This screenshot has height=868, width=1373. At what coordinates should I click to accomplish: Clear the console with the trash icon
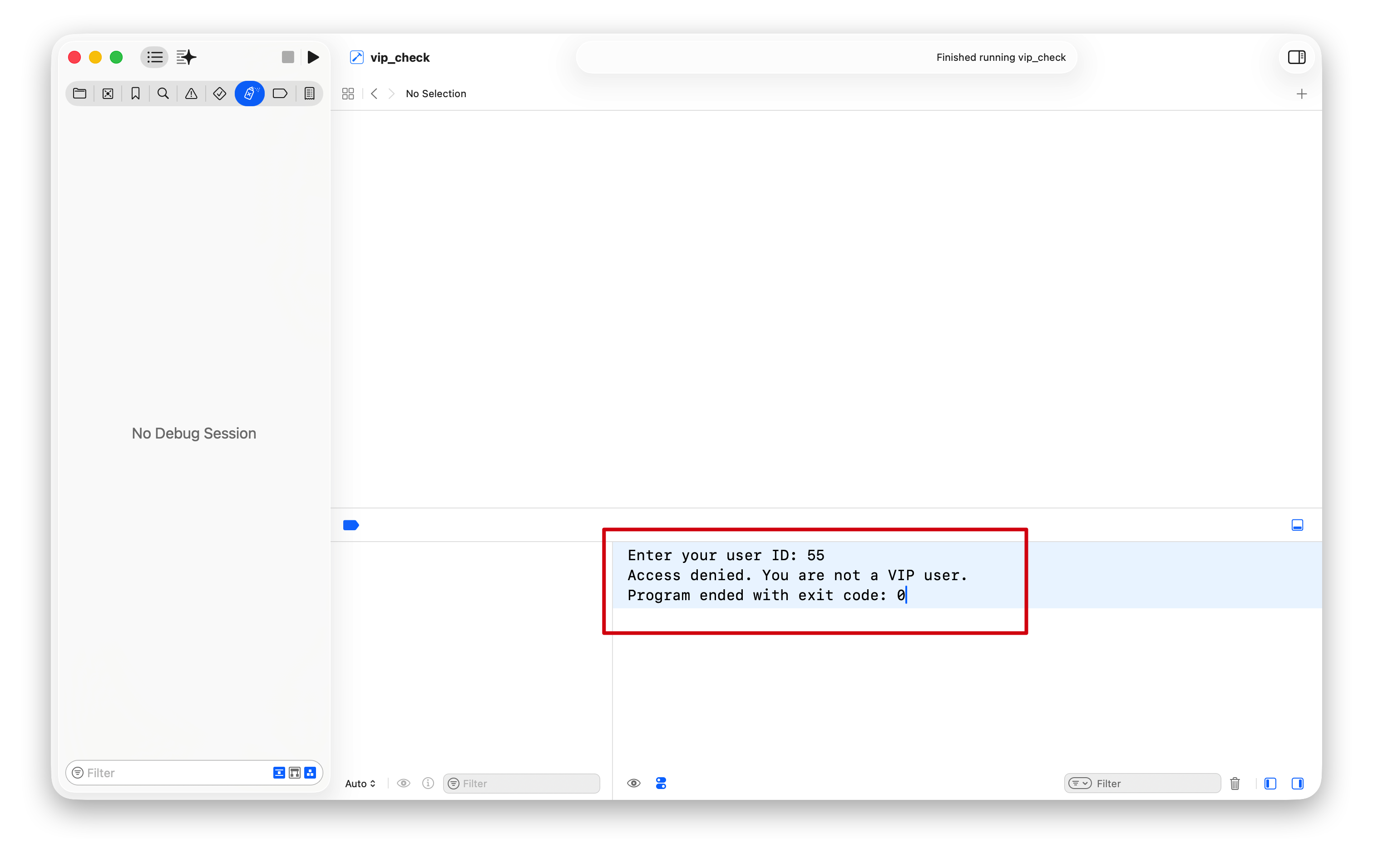point(1235,783)
